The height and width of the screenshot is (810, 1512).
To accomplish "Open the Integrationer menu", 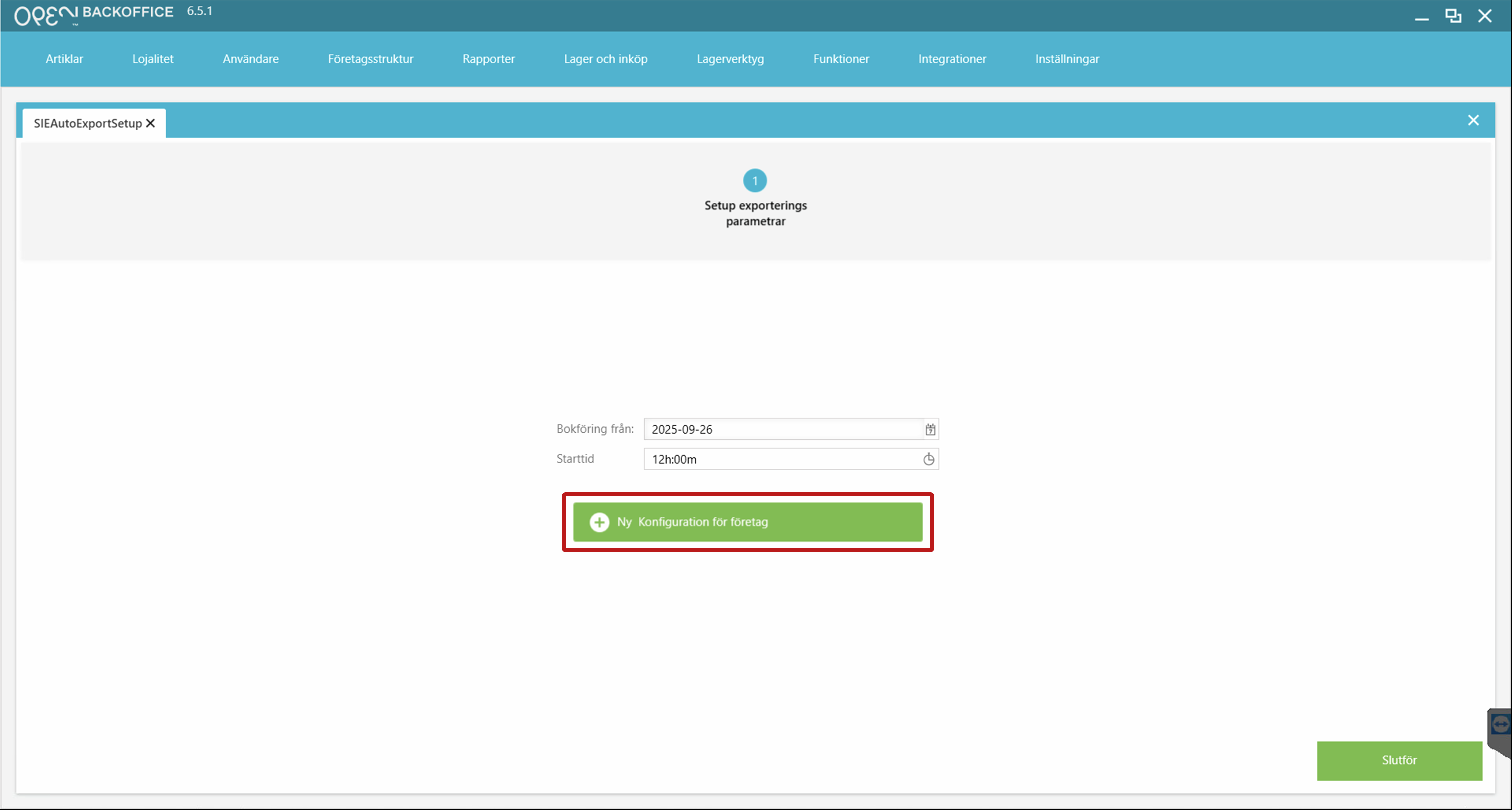I will 952,59.
